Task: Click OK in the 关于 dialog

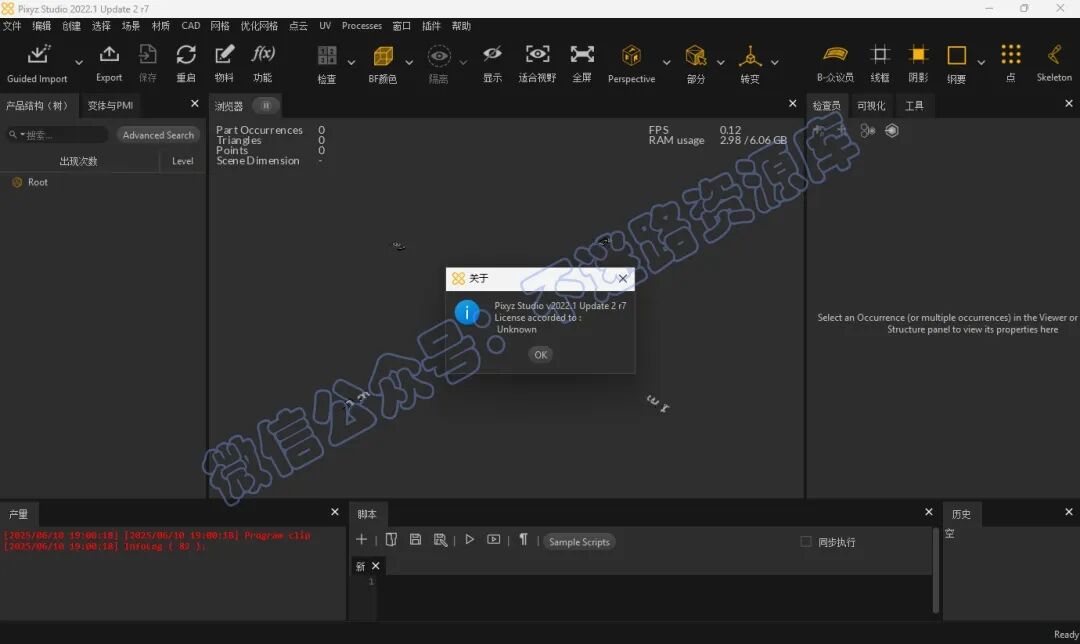Action: click(x=541, y=355)
